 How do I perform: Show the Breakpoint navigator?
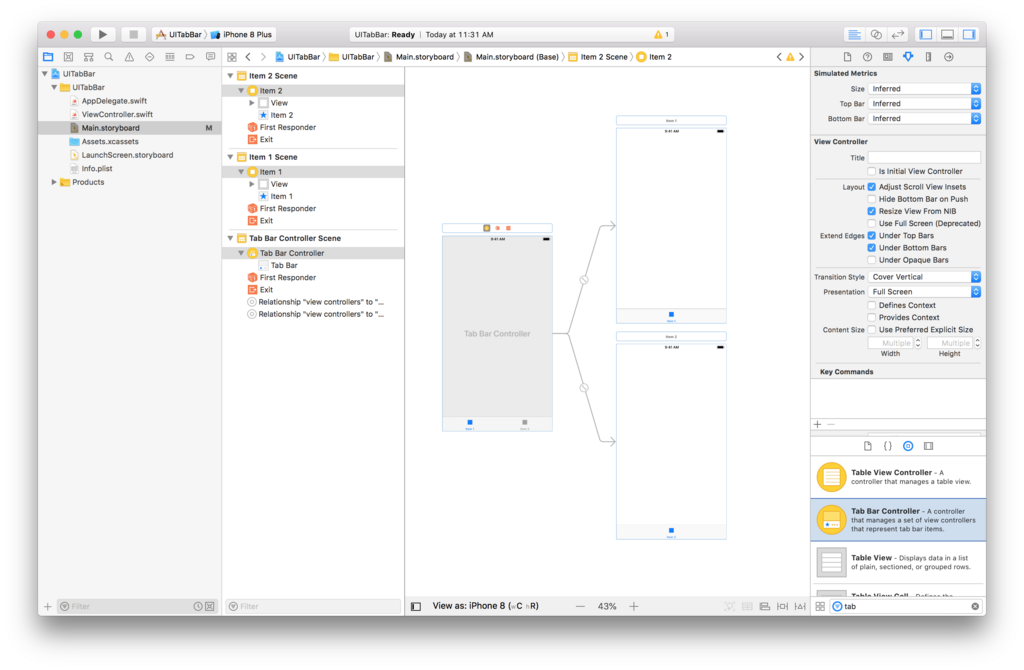pyautogui.click(x=190, y=57)
